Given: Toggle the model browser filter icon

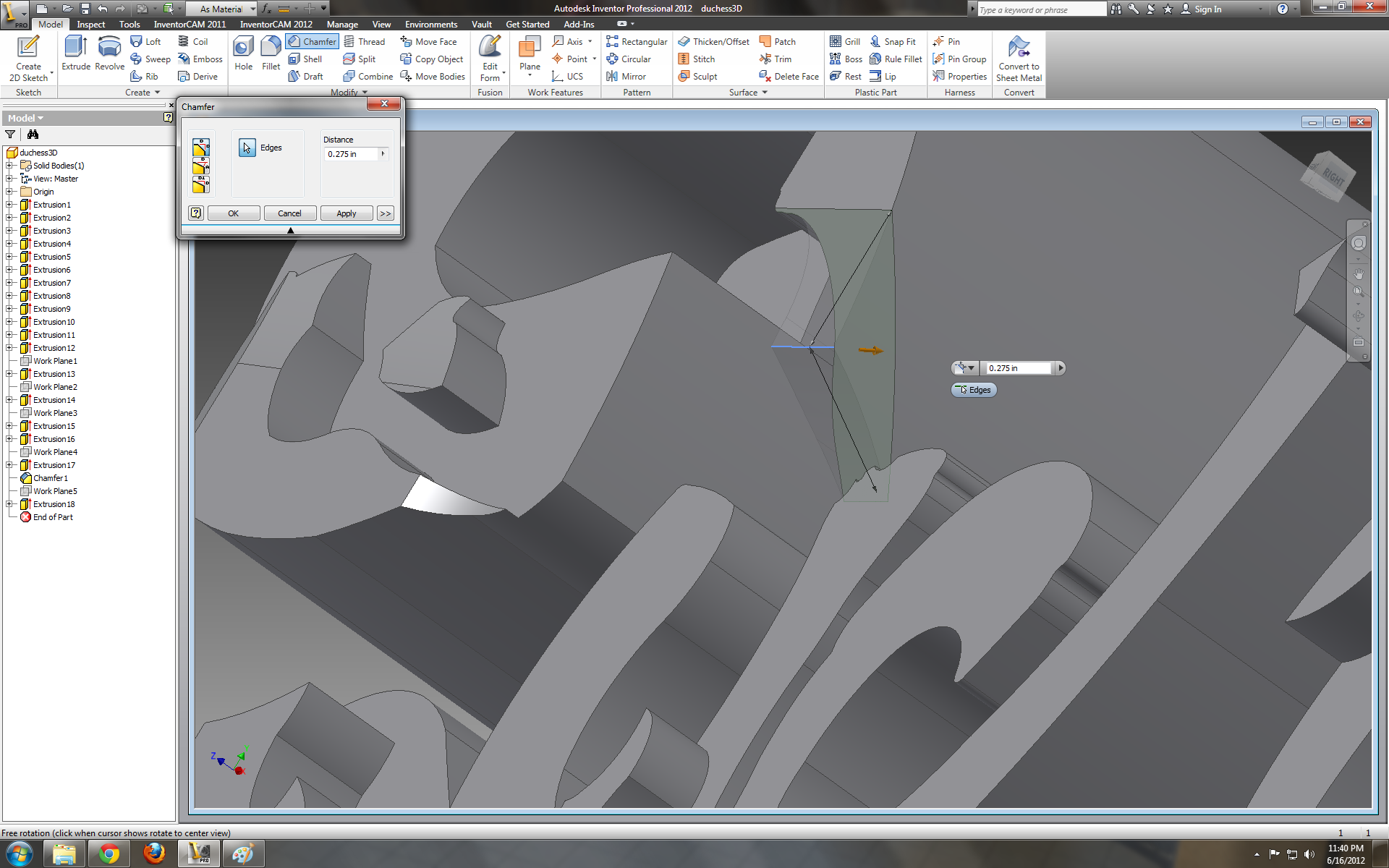Looking at the screenshot, I should pos(10,135).
